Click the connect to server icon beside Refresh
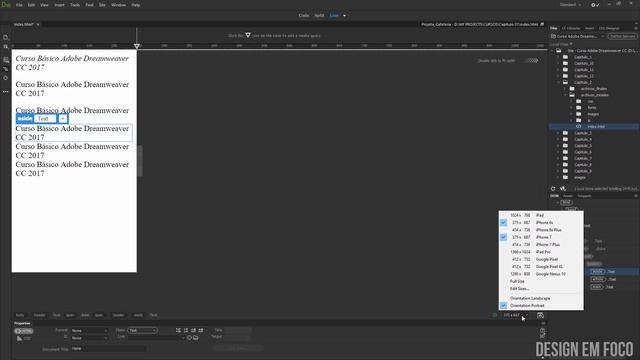 pyautogui.click(x=563, y=189)
